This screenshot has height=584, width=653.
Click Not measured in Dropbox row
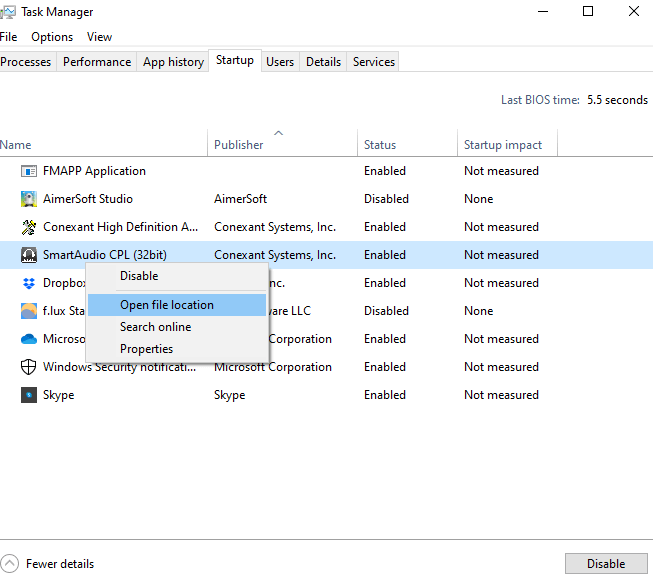(501, 283)
